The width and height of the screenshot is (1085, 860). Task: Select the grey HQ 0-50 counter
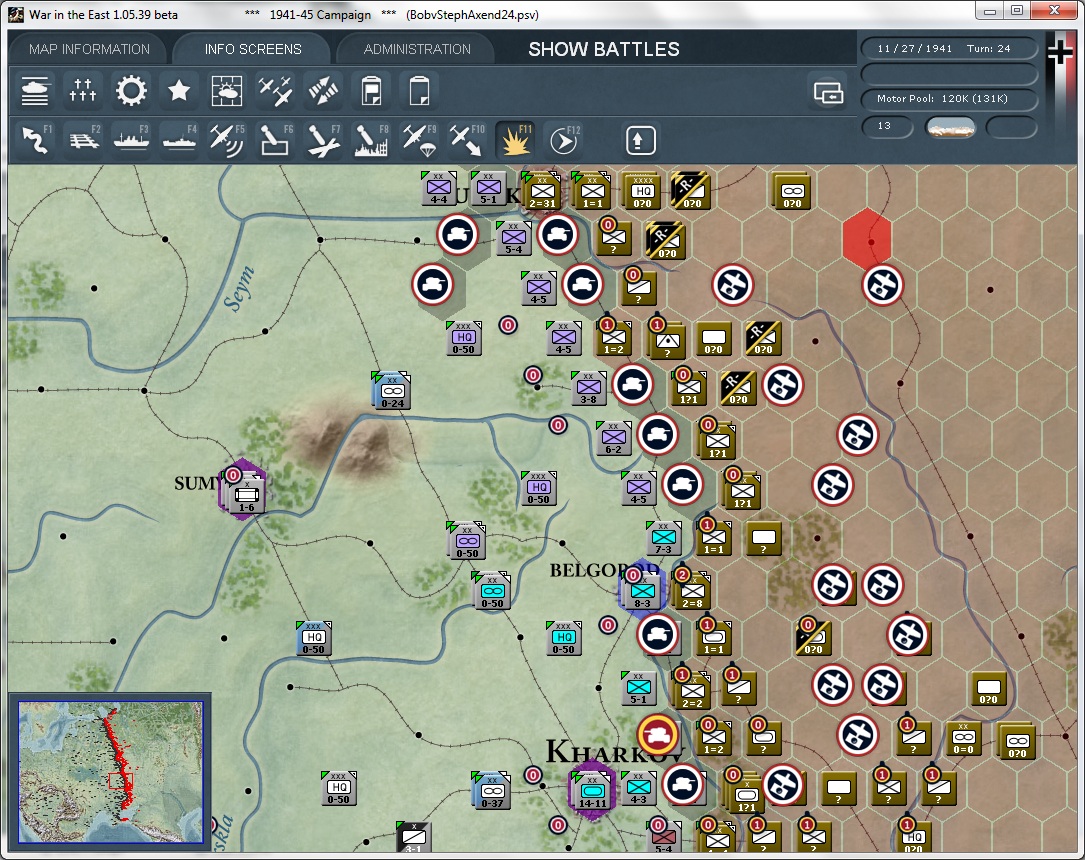click(338, 788)
